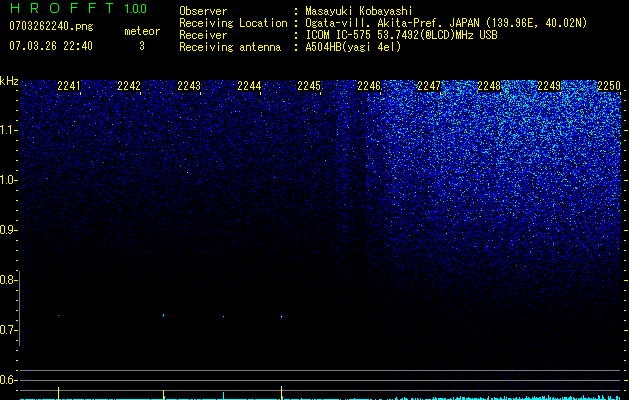This screenshot has height=400, width=629.
Task: Click the meteor echo dot under 2241
Action: (59, 315)
